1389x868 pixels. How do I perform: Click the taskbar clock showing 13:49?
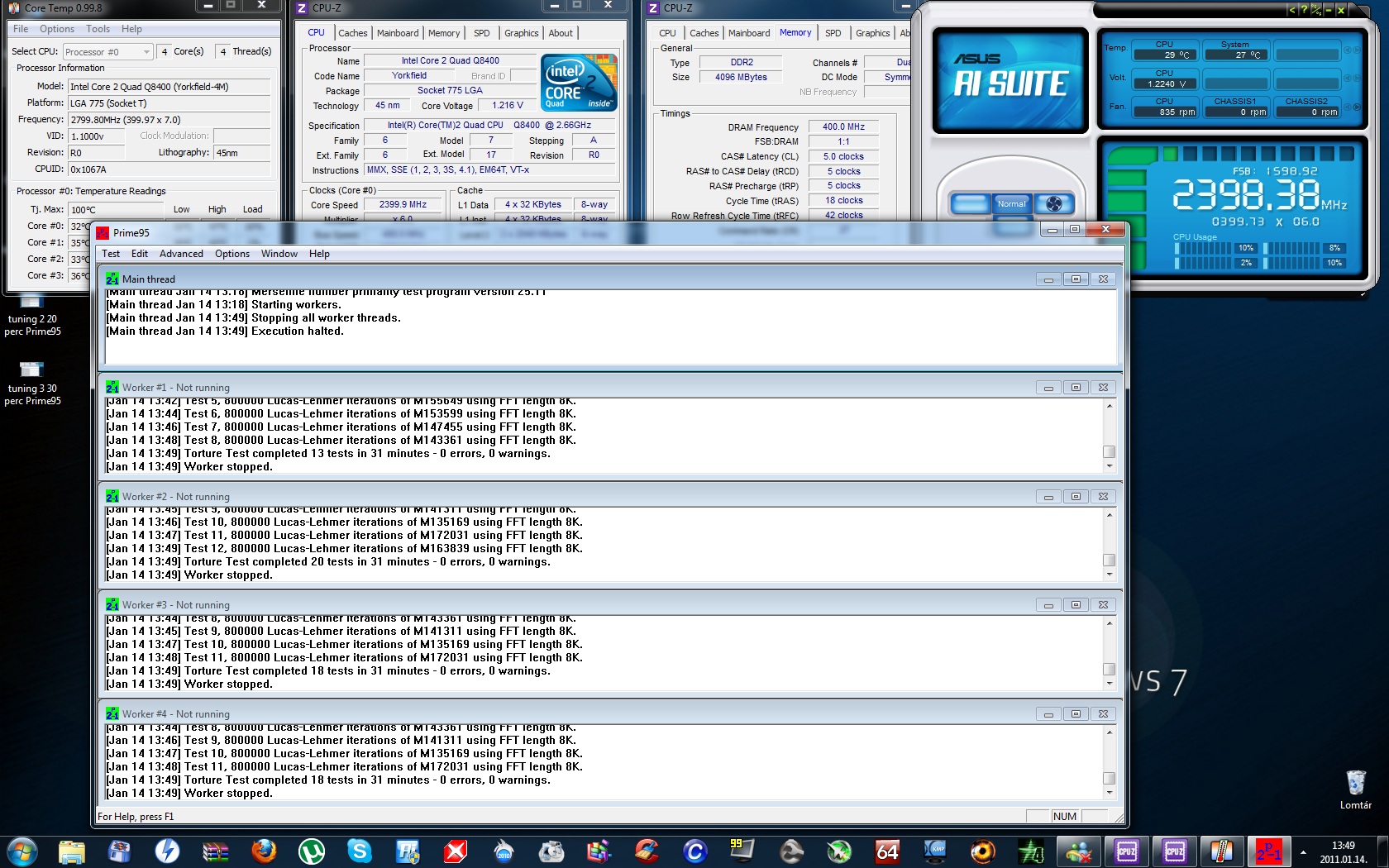[x=1344, y=851]
